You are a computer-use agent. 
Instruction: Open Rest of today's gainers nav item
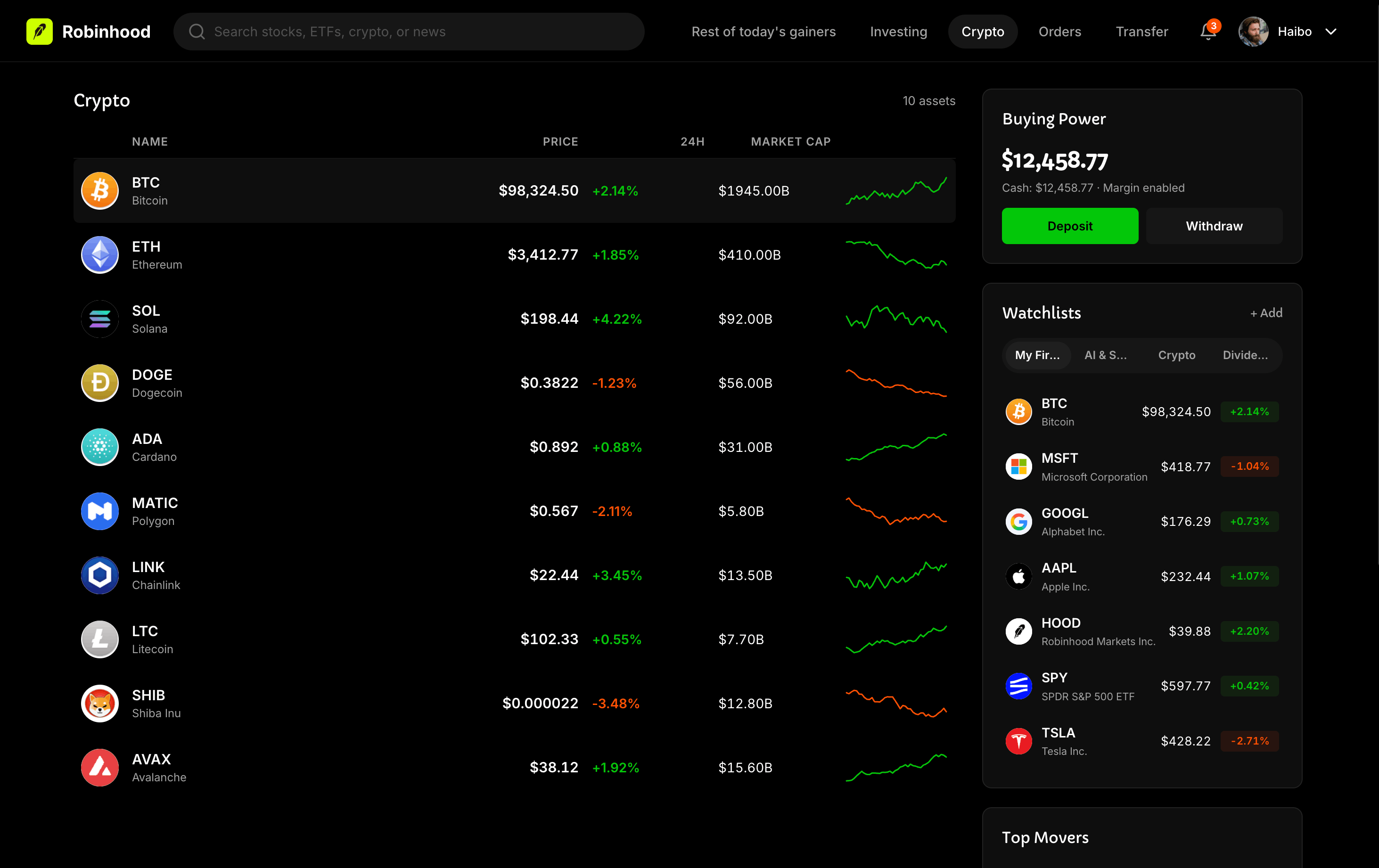pos(763,32)
